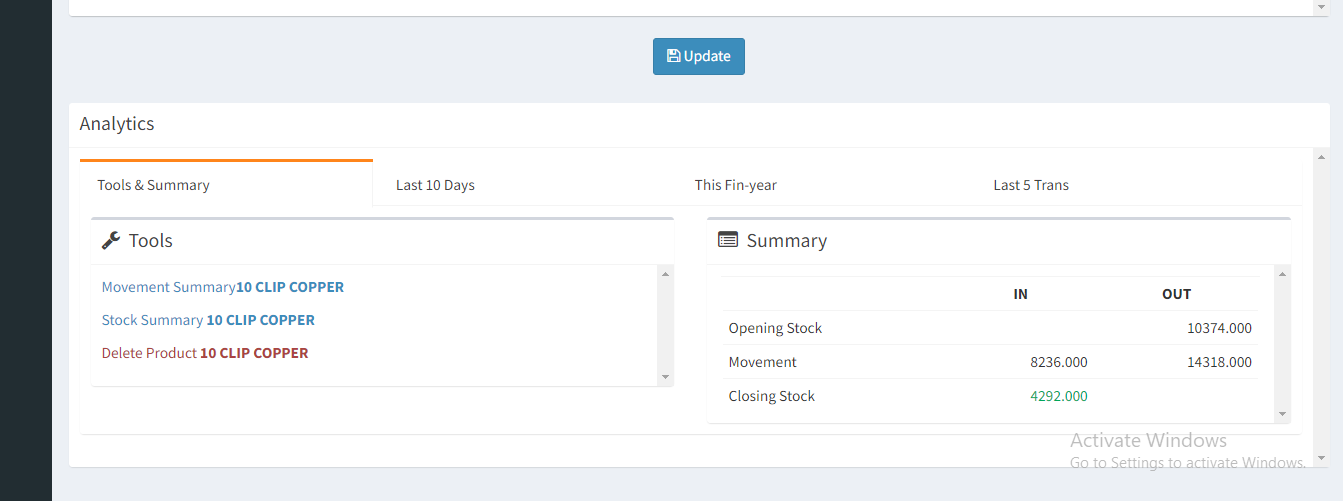Open Stock Summary 10 CLIP COPPER link
The image size is (1343, 501).
(208, 320)
